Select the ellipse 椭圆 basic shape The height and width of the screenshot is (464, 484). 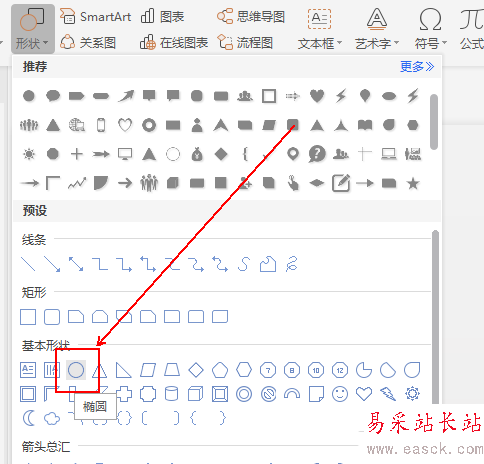click(x=76, y=370)
